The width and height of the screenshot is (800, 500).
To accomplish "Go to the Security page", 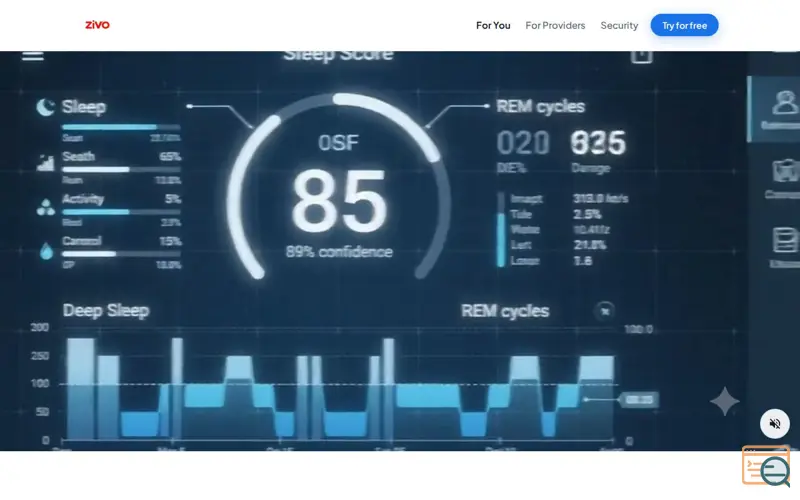I will click(x=619, y=26).
